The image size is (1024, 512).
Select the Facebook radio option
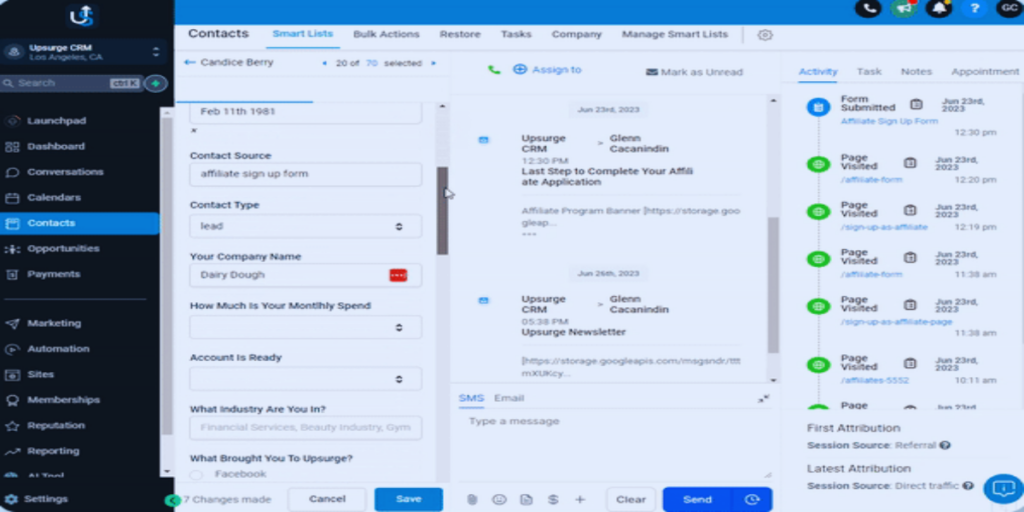[x=196, y=475]
